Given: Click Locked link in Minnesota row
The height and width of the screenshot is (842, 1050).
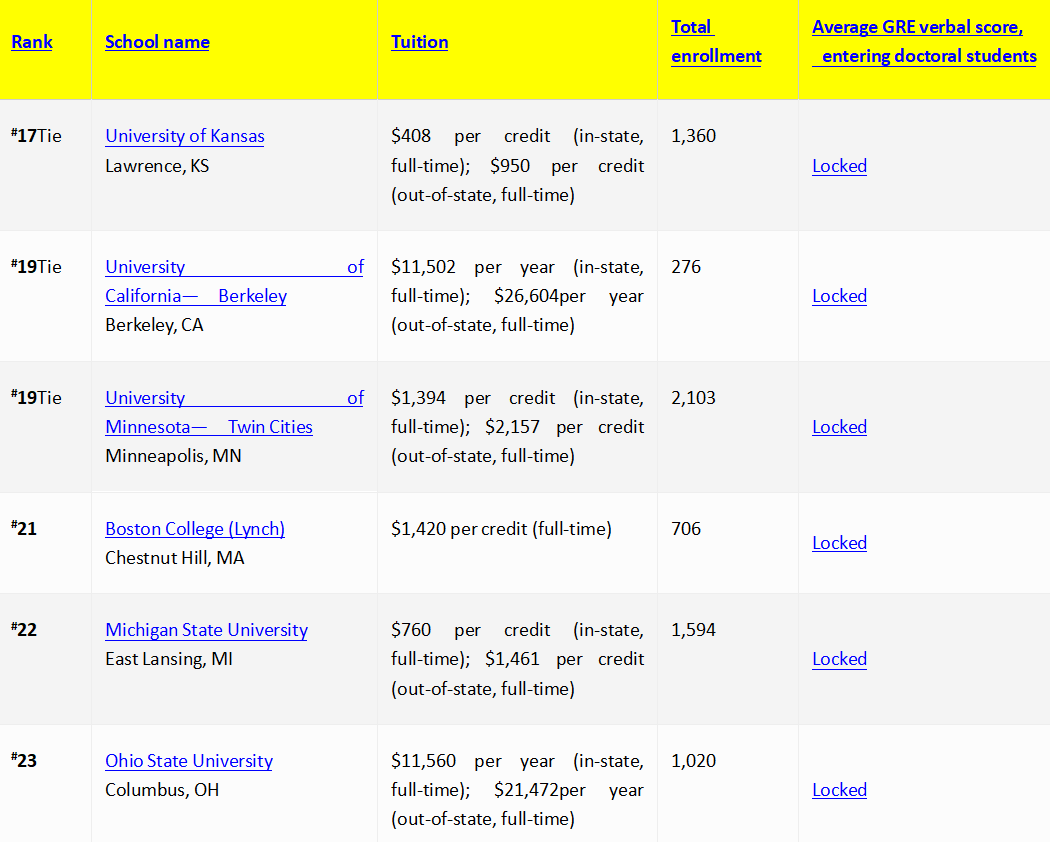Looking at the screenshot, I should (839, 427).
